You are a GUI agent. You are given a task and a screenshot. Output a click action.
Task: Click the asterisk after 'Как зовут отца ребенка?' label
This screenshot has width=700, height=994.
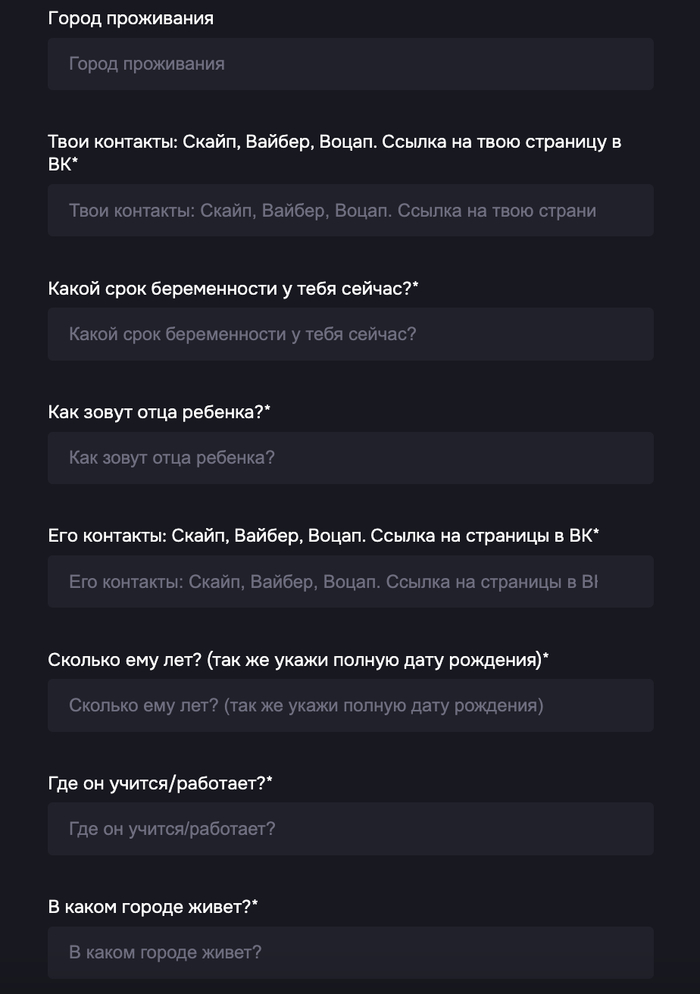click(268, 410)
